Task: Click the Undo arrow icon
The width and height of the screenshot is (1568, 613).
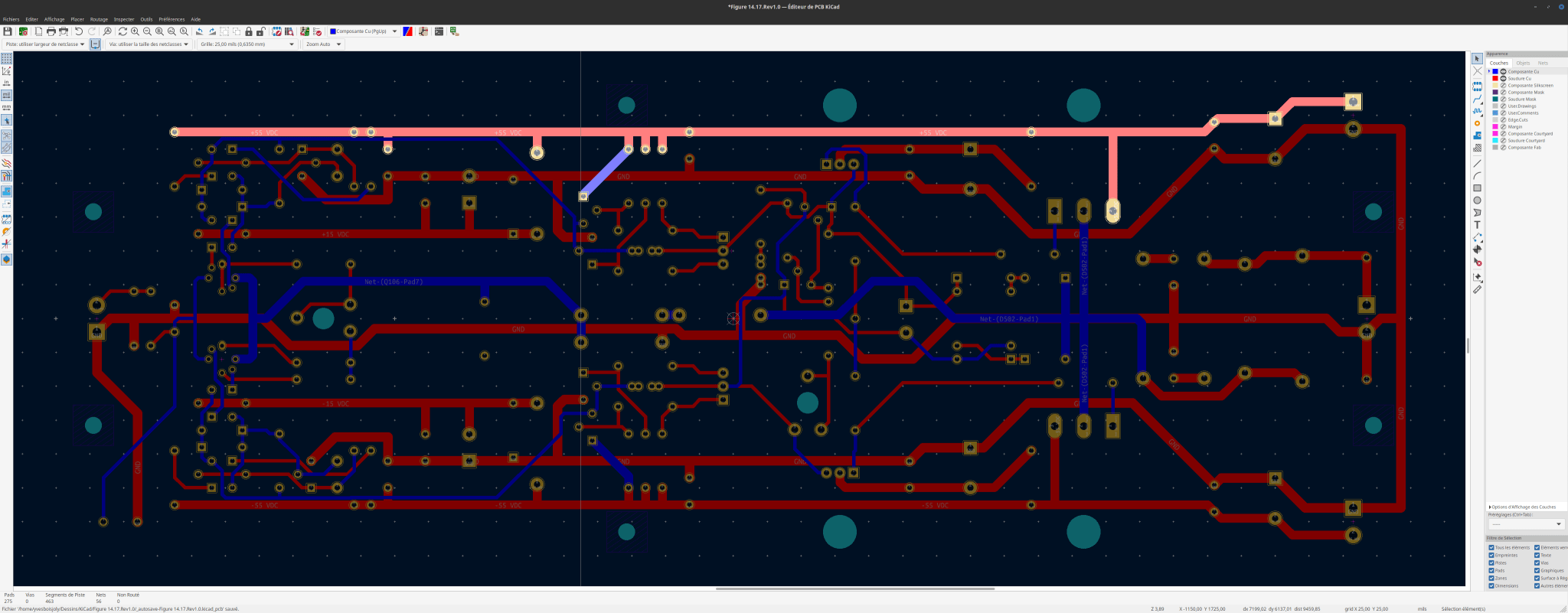Action: 78,31
